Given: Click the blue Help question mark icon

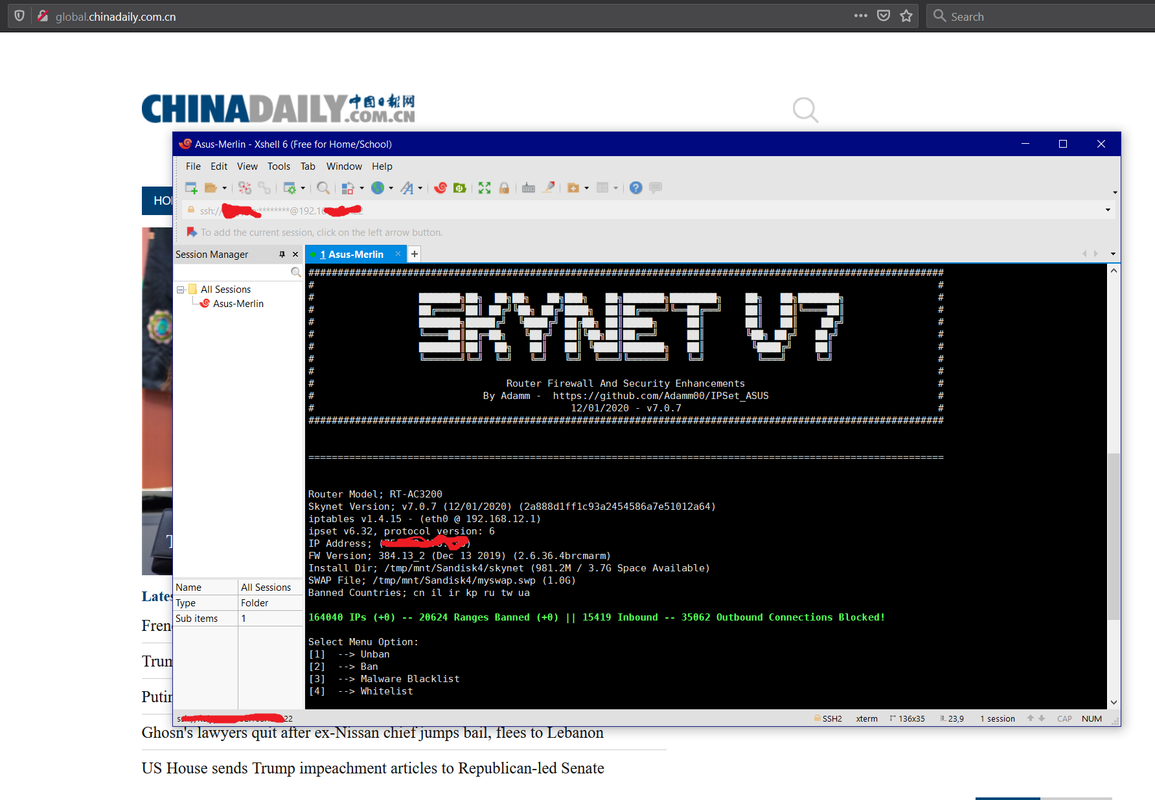Looking at the screenshot, I should [635, 188].
